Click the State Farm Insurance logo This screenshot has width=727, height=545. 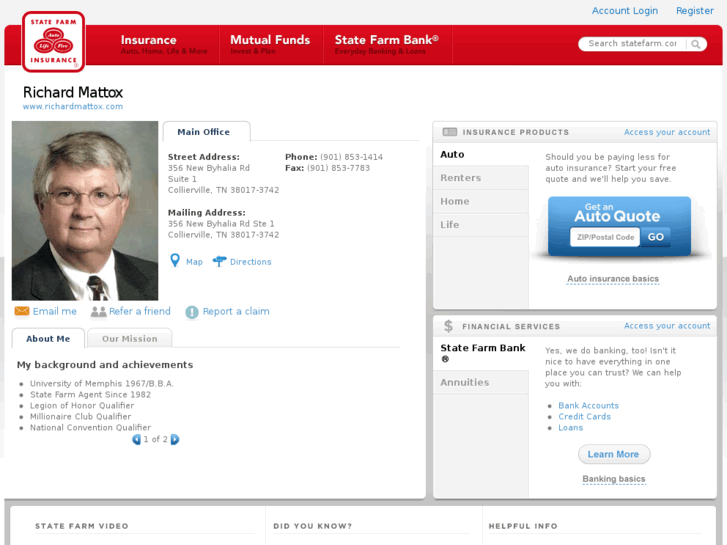(x=53, y=42)
